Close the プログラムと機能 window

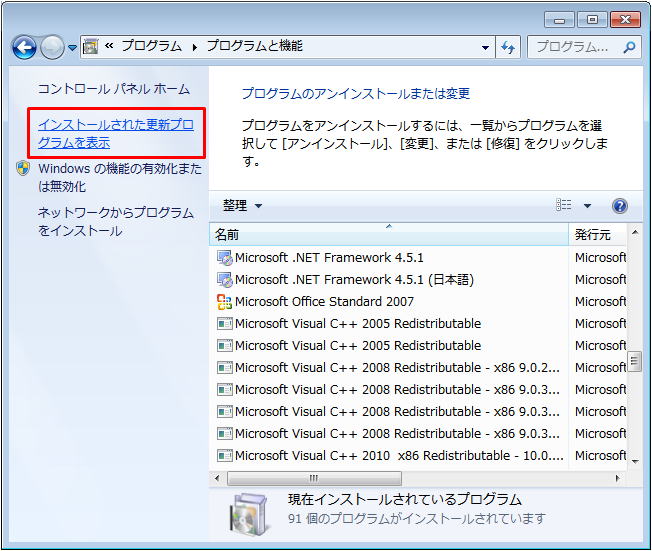tap(625, 20)
